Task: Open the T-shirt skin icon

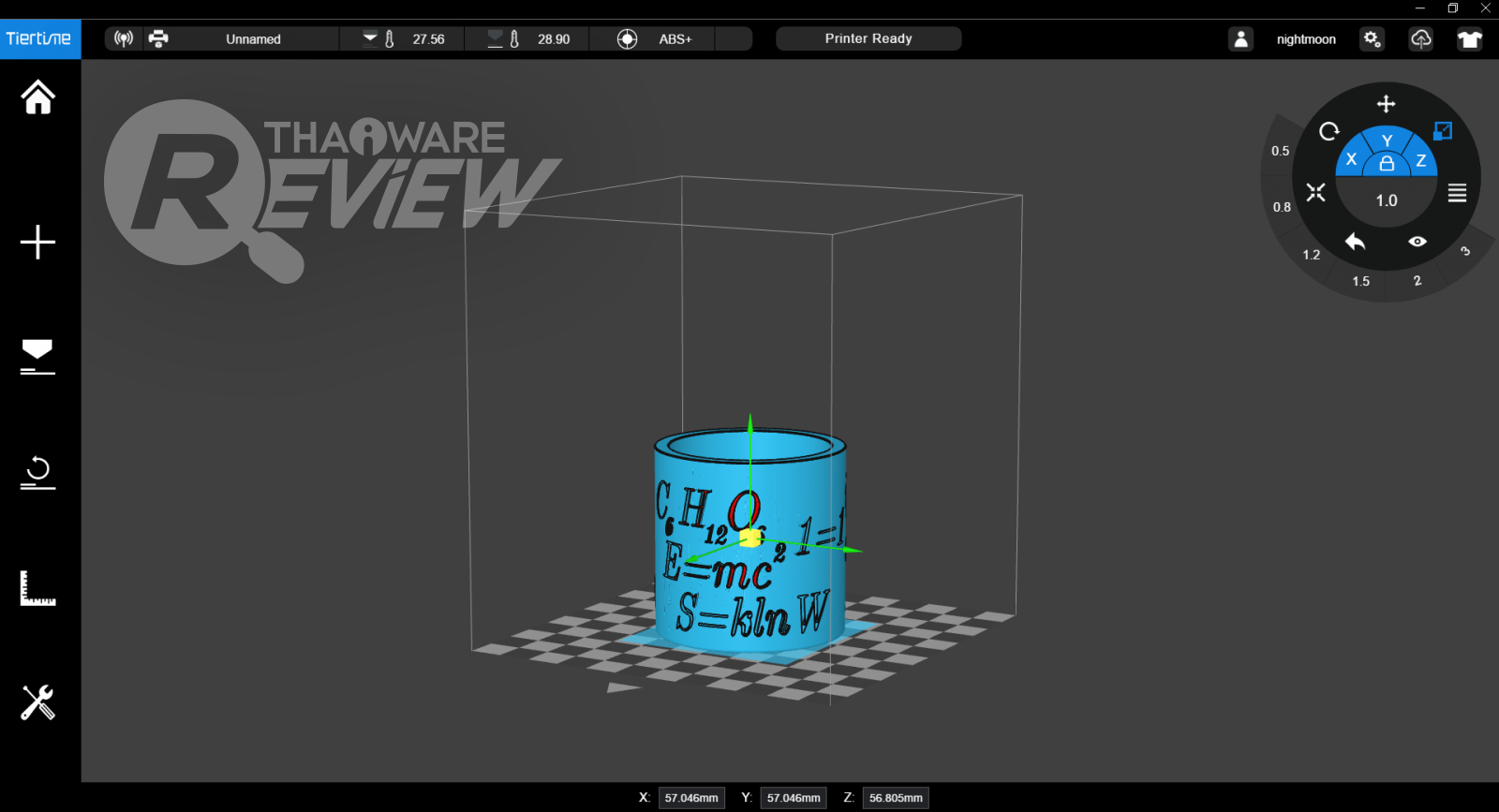Action: tap(1470, 38)
